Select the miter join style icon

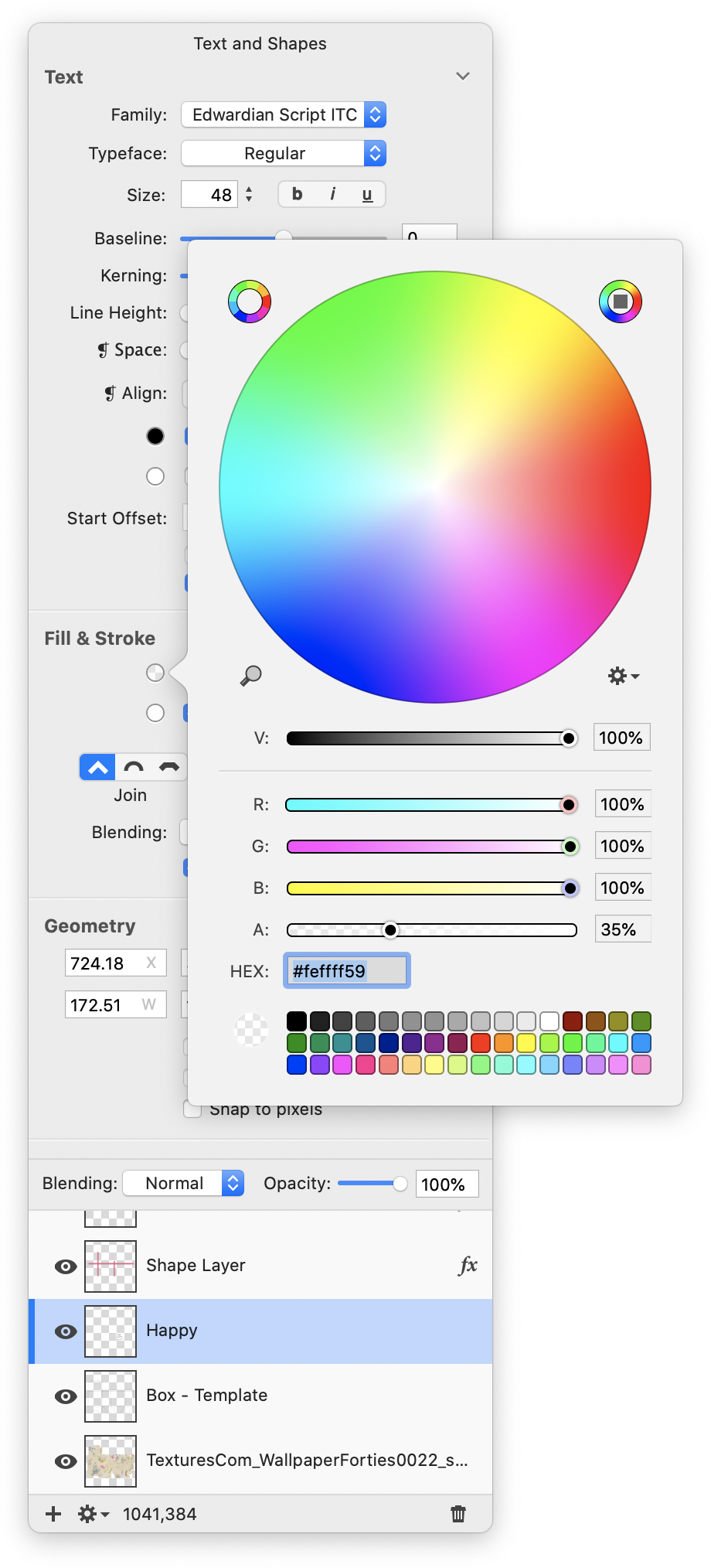(x=97, y=768)
